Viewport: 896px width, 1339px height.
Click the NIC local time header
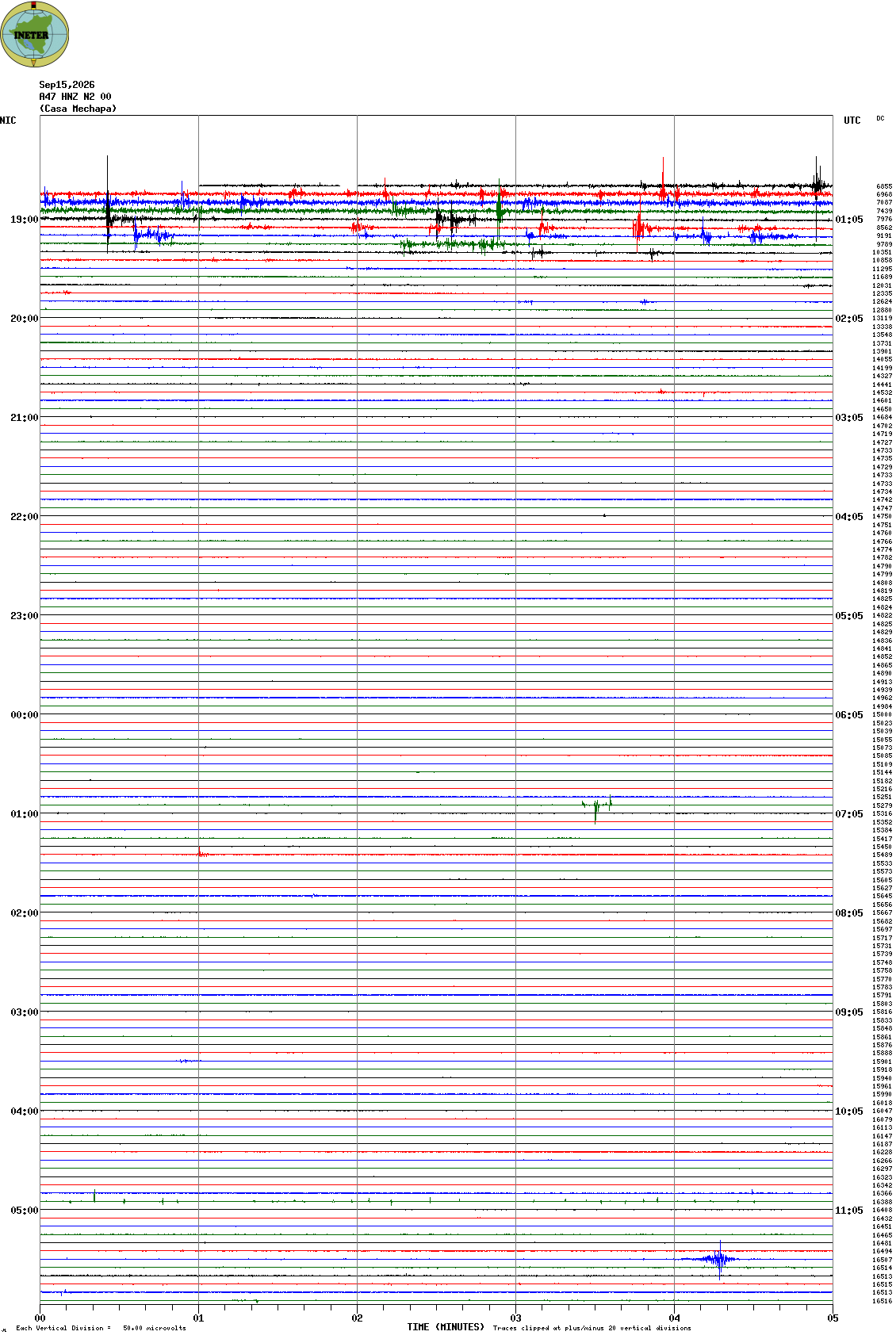click(8, 121)
